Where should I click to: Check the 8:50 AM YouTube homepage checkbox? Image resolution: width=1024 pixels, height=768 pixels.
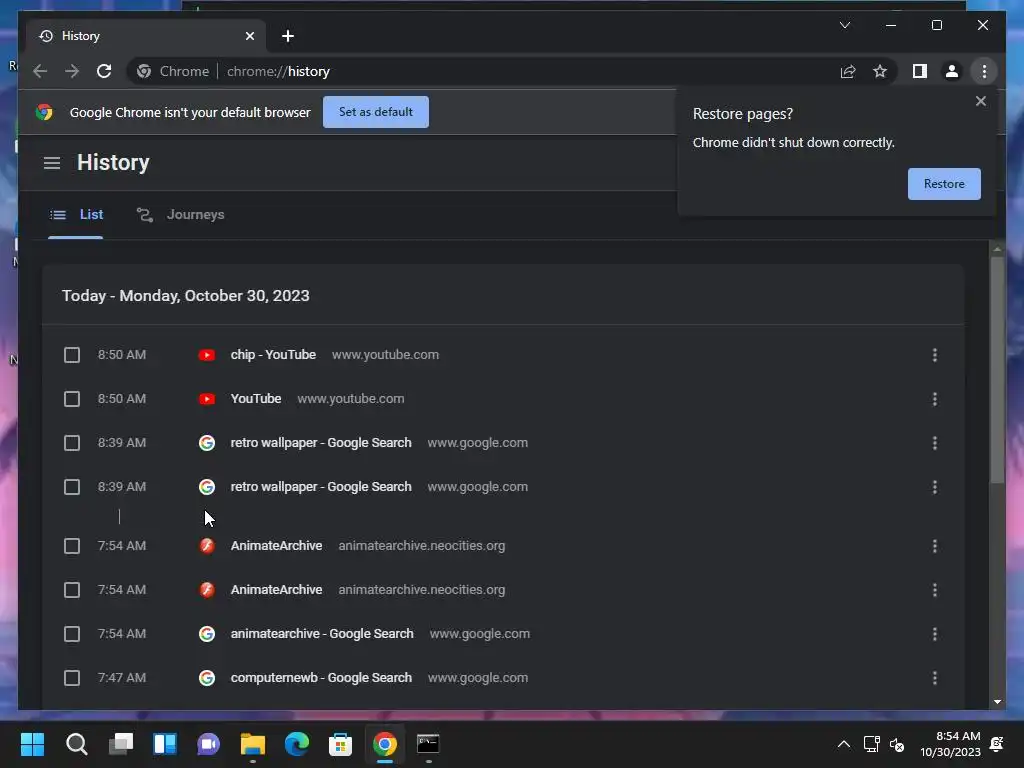72,398
